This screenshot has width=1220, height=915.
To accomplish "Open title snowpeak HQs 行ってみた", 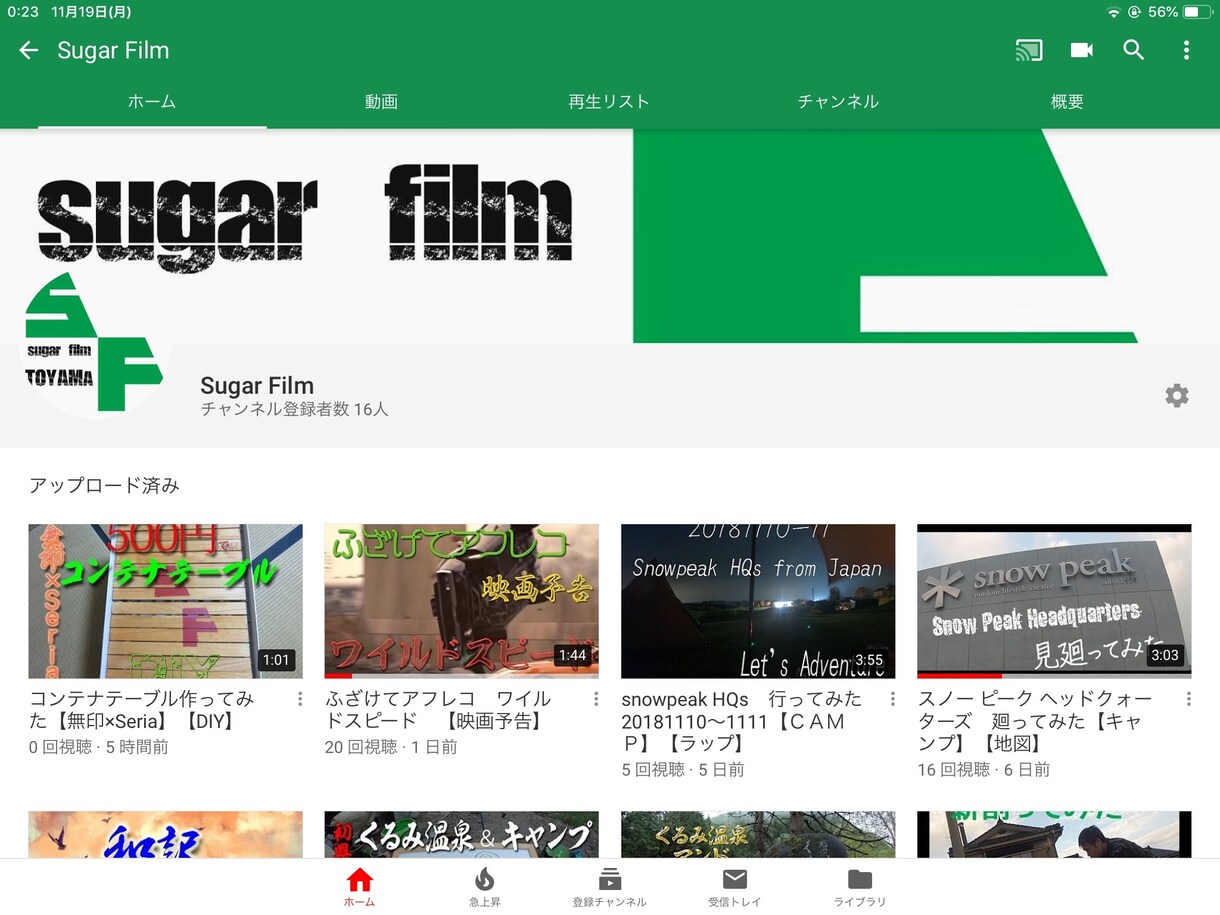I will 741,720.
